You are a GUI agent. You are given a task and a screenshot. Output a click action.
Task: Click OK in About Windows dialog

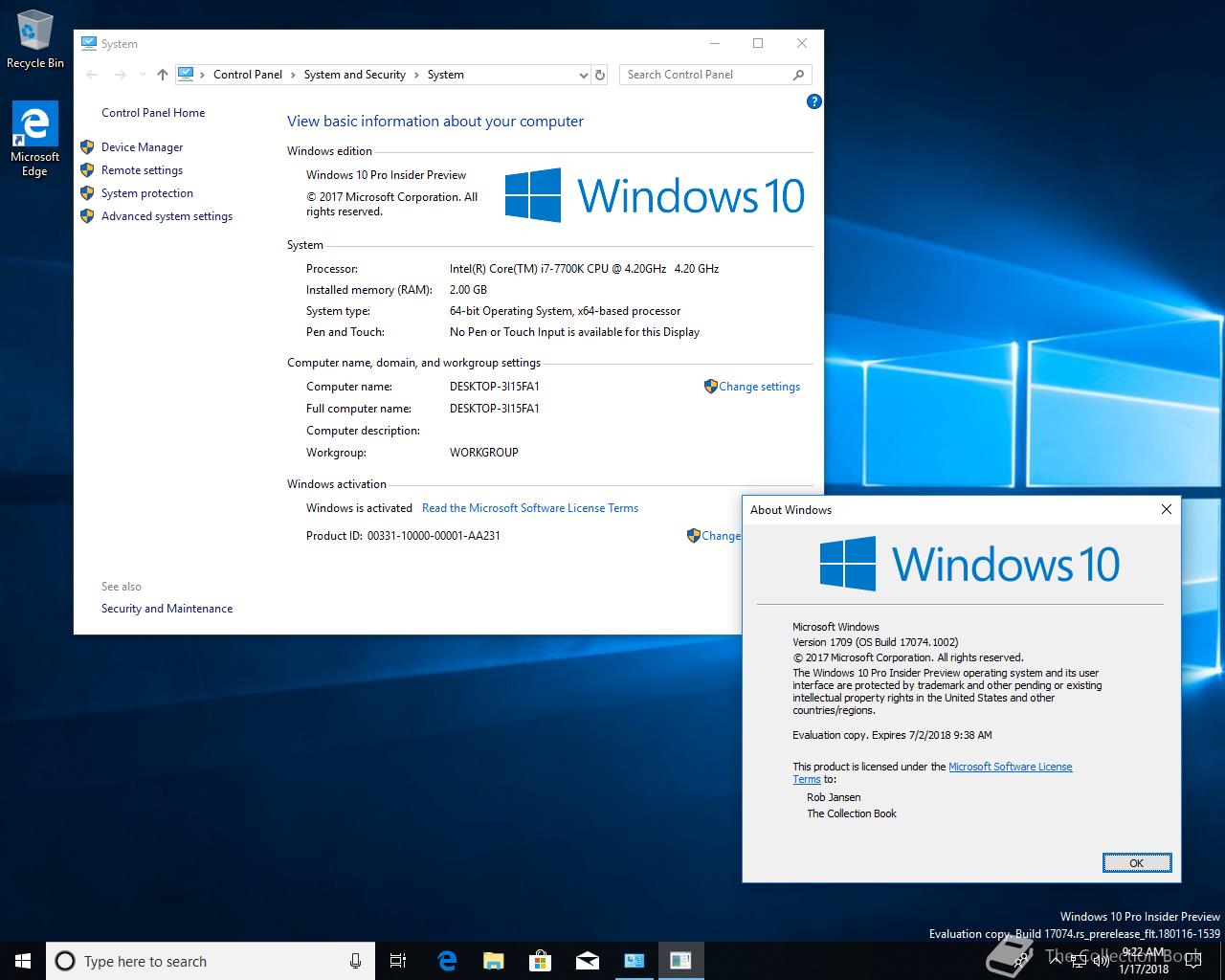[x=1136, y=862]
